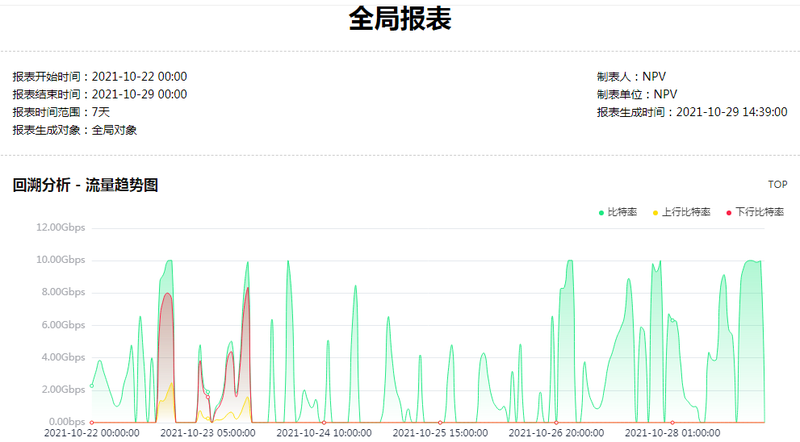Image resolution: width=800 pixels, height=442 pixels.
Task: Click the 2021-10-24 10:00:00 x-axis label
Action: (324, 434)
